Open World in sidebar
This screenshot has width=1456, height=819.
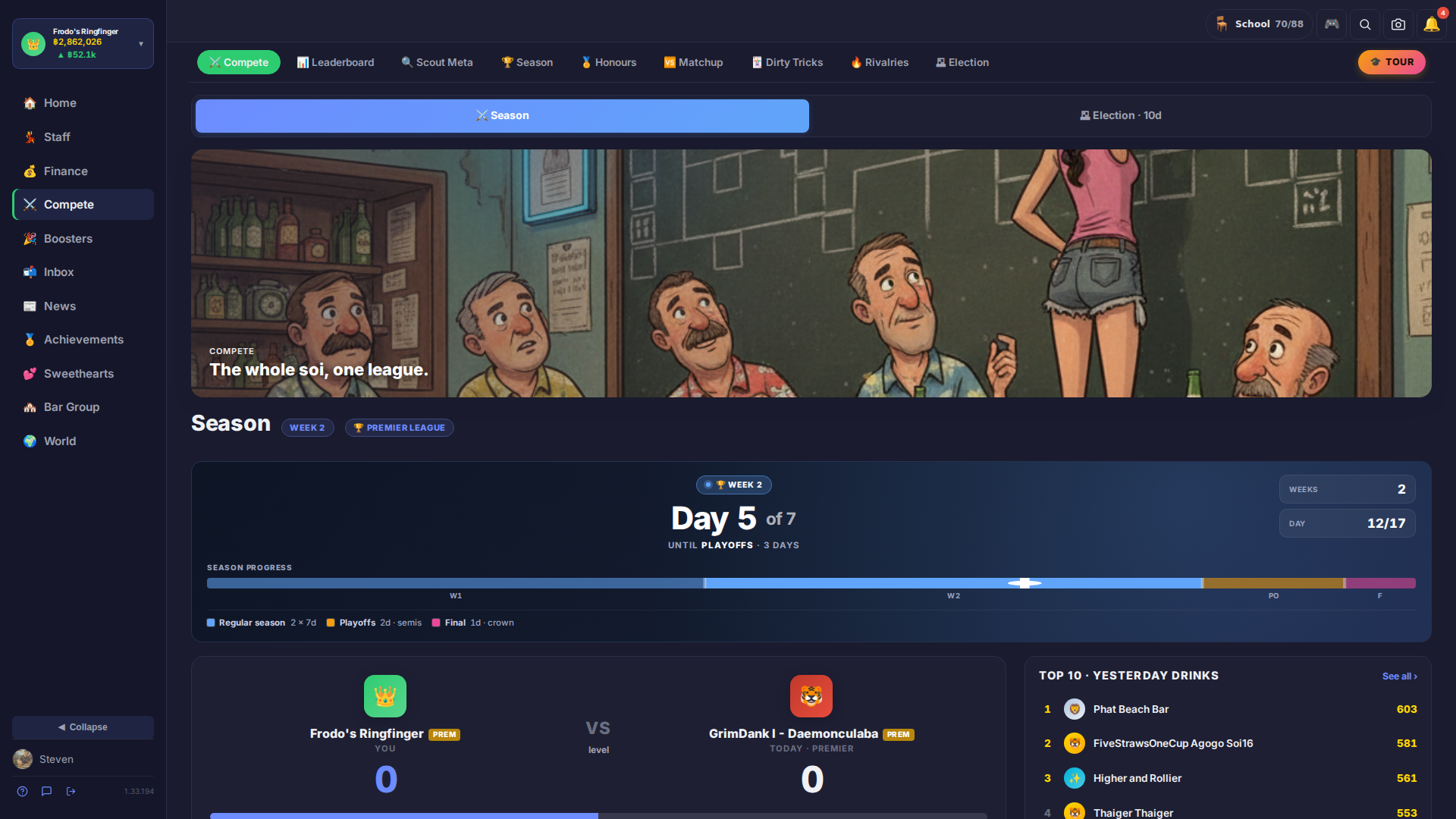83,441
